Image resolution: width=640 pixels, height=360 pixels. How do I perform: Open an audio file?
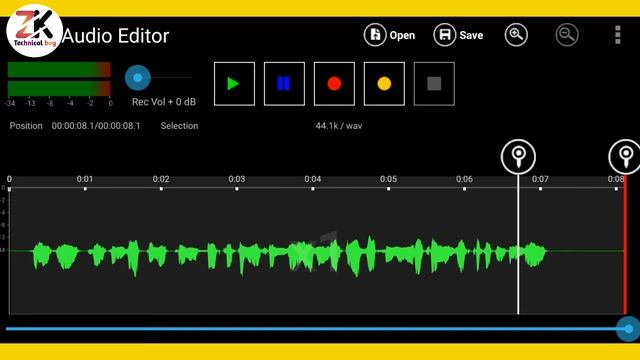[x=389, y=35]
